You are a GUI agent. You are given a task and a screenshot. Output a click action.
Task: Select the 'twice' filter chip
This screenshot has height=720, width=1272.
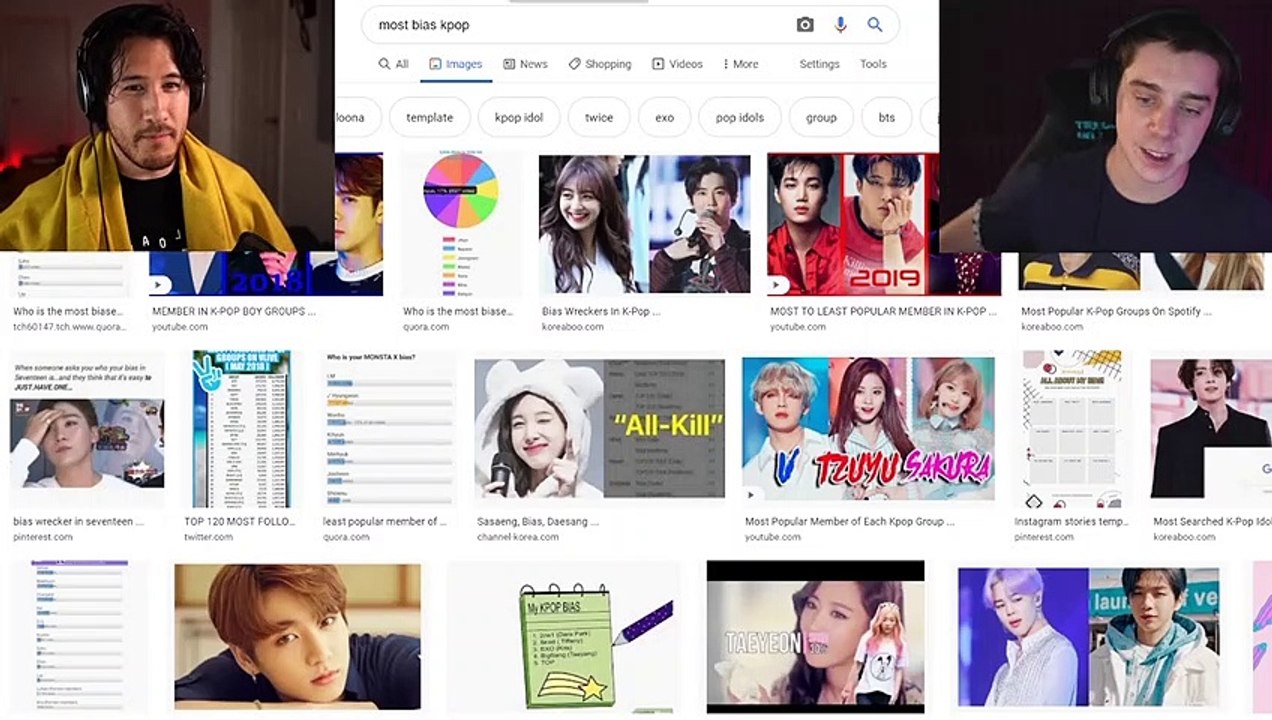click(x=599, y=117)
